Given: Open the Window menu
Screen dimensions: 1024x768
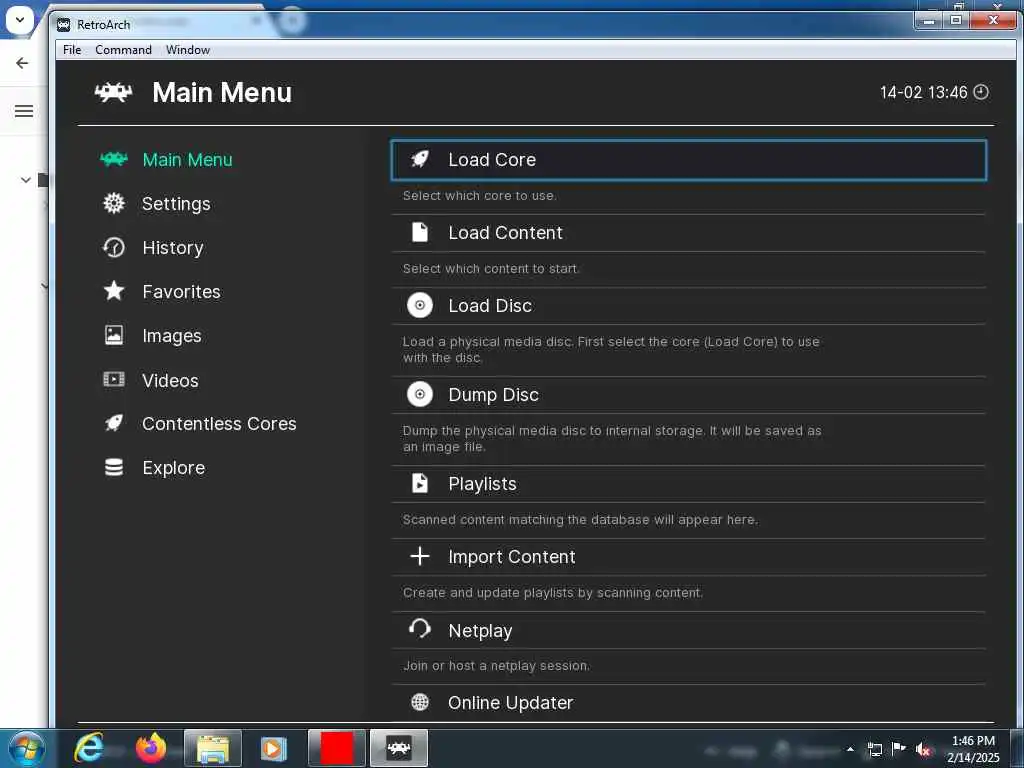Looking at the screenshot, I should (x=188, y=50).
